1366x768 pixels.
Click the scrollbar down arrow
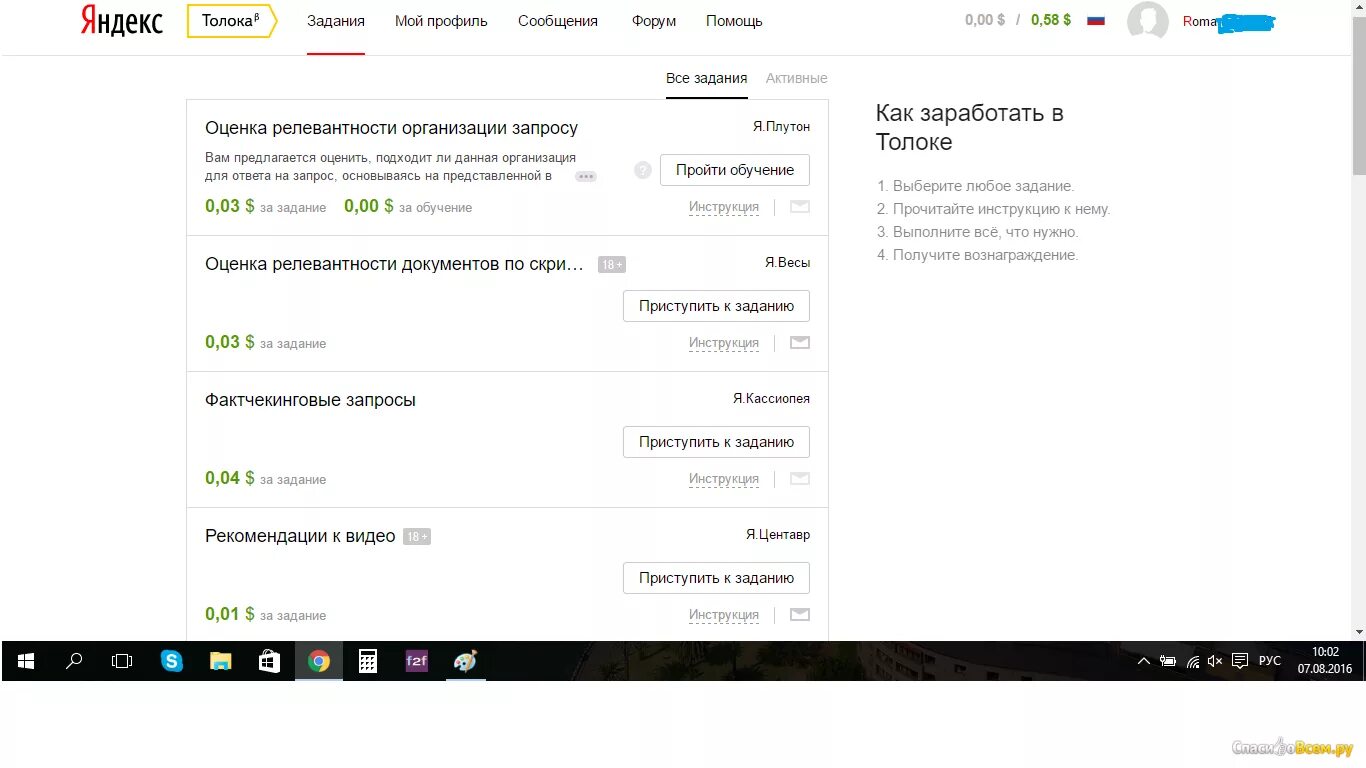1359,632
